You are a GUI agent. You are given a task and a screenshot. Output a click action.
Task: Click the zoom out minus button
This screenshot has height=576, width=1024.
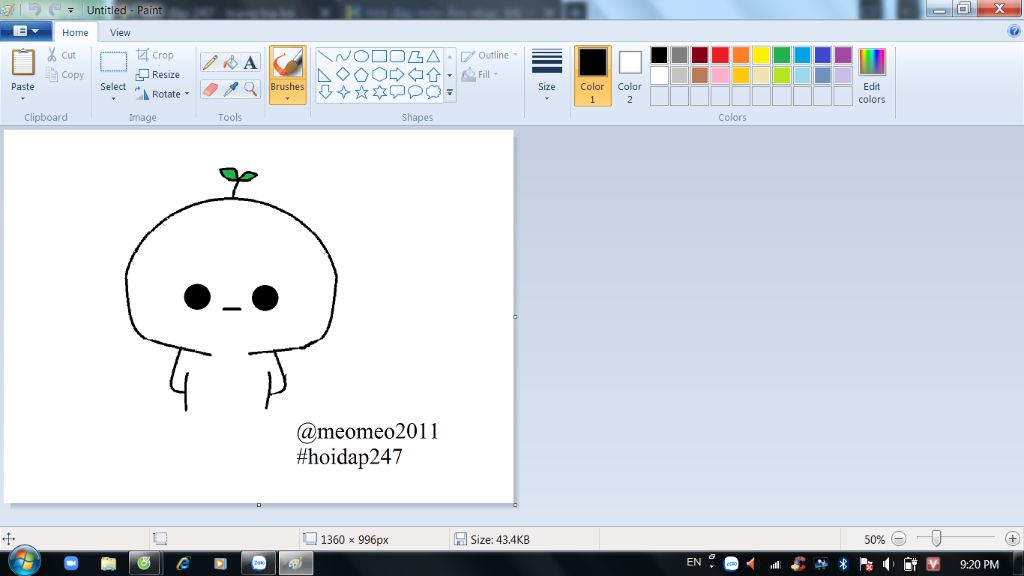pos(899,539)
